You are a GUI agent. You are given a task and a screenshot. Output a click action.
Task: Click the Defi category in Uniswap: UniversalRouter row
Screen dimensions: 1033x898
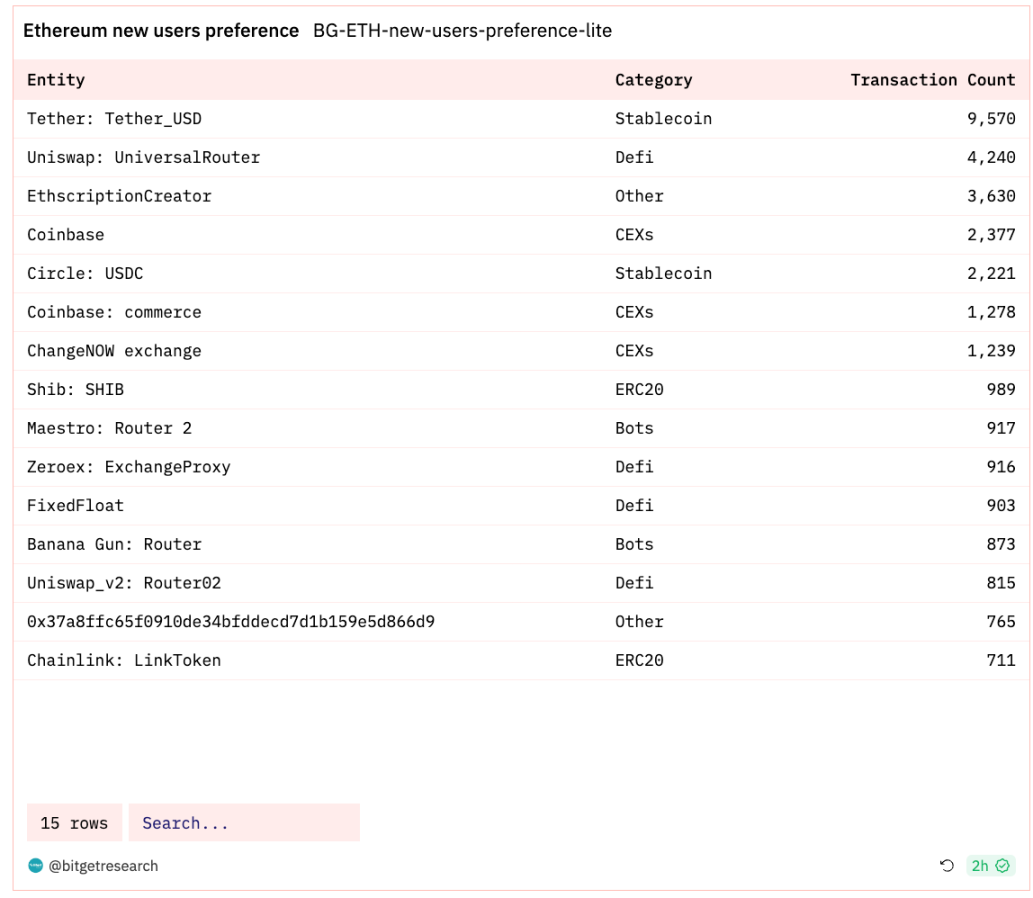634,157
